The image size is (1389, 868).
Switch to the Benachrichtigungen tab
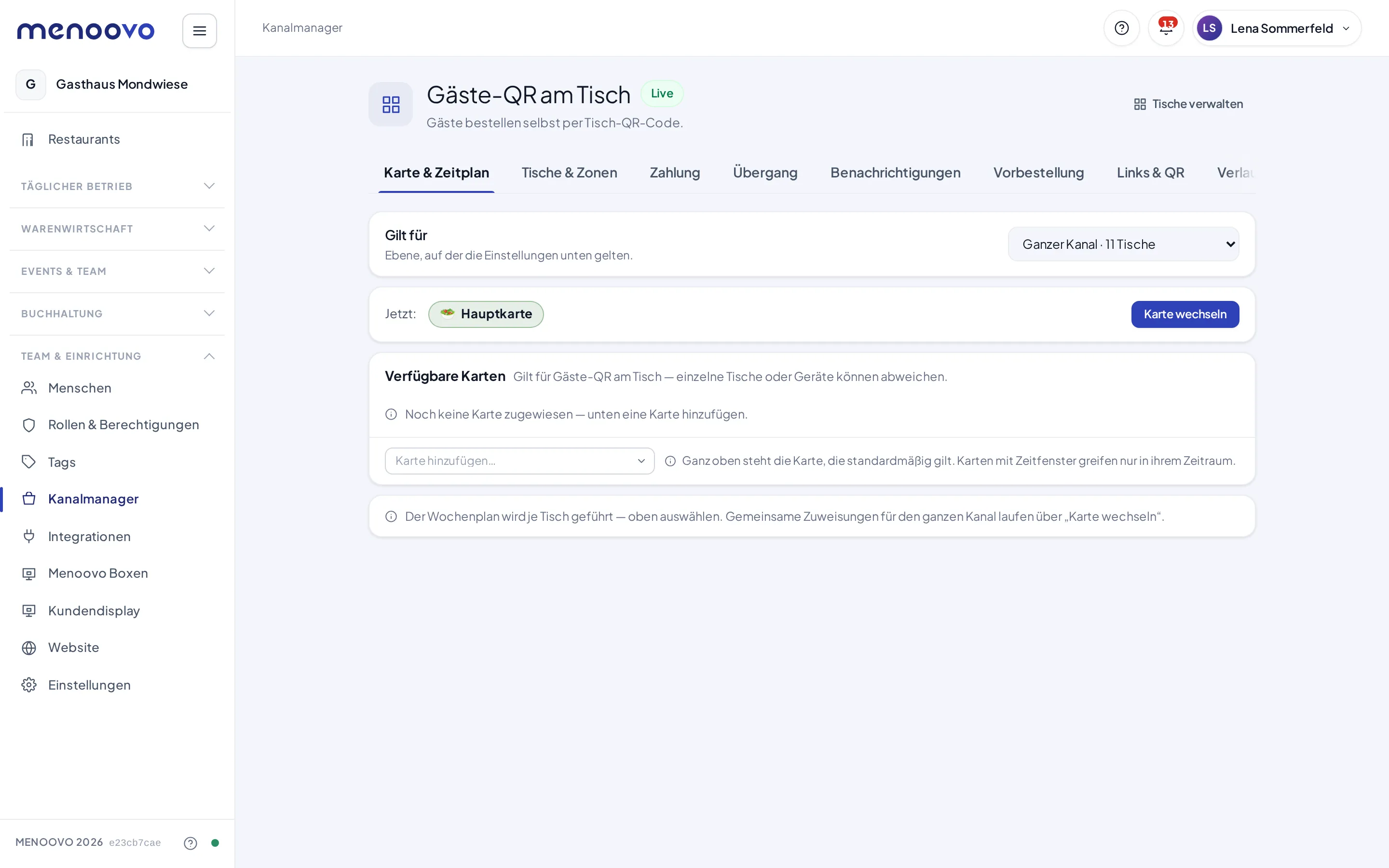(x=896, y=173)
